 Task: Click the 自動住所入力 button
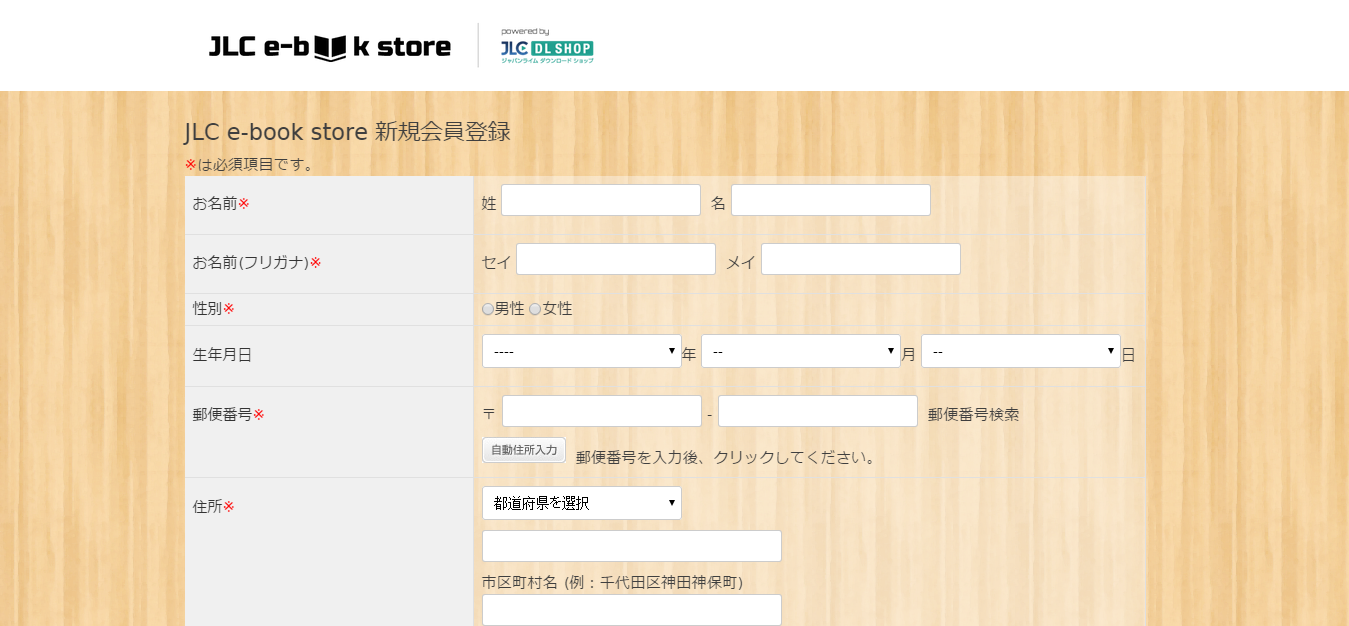[524, 450]
